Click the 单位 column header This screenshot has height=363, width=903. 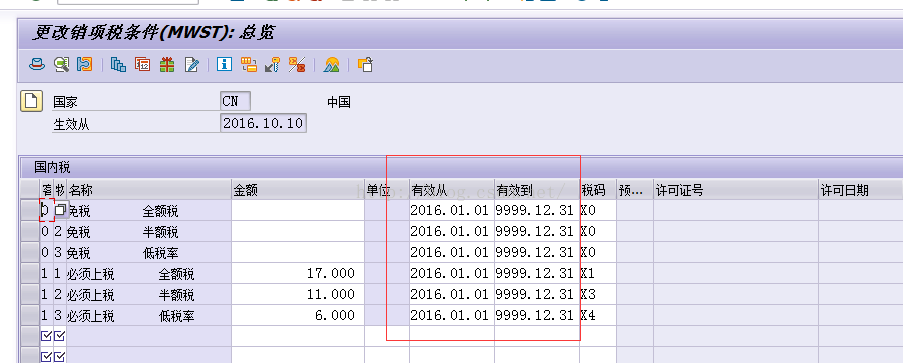pos(387,190)
